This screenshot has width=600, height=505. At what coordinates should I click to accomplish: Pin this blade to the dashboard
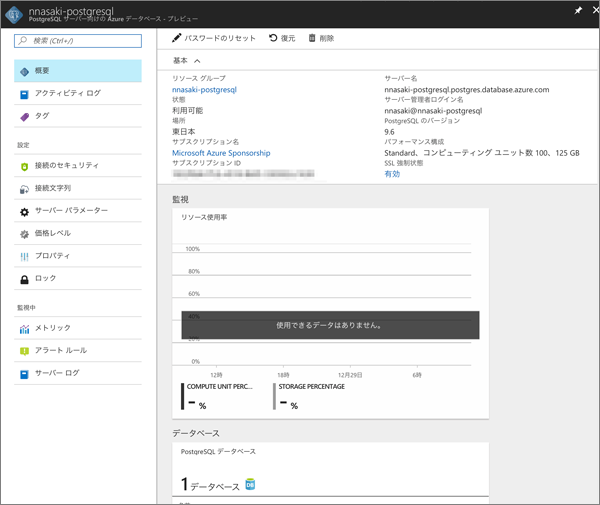click(x=578, y=11)
